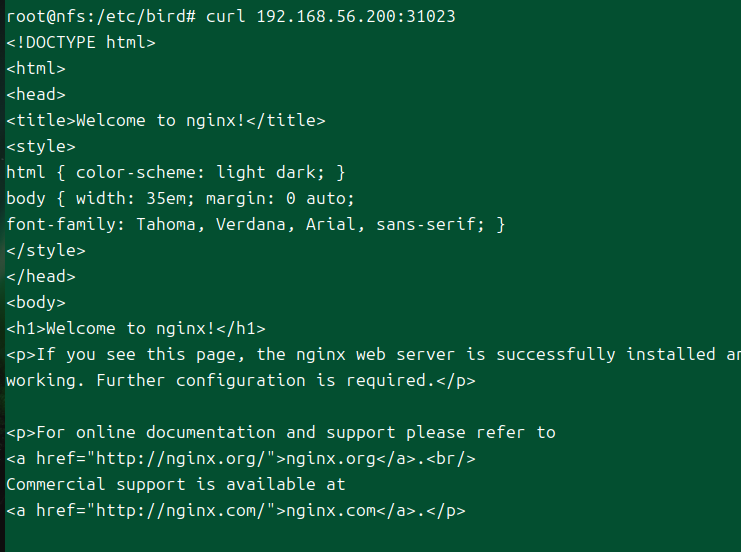
Task: Click the title tag line text
Action: coord(166,121)
